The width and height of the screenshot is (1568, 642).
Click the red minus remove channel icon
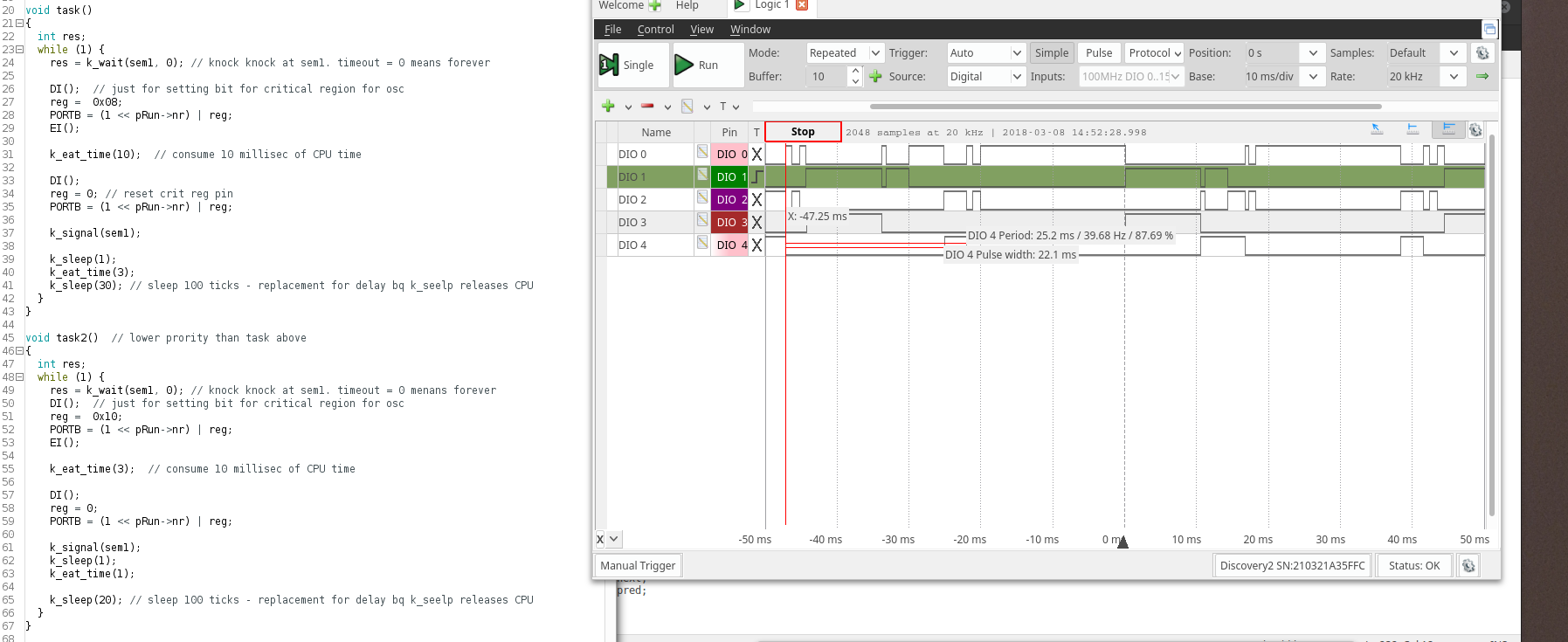(x=647, y=107)
